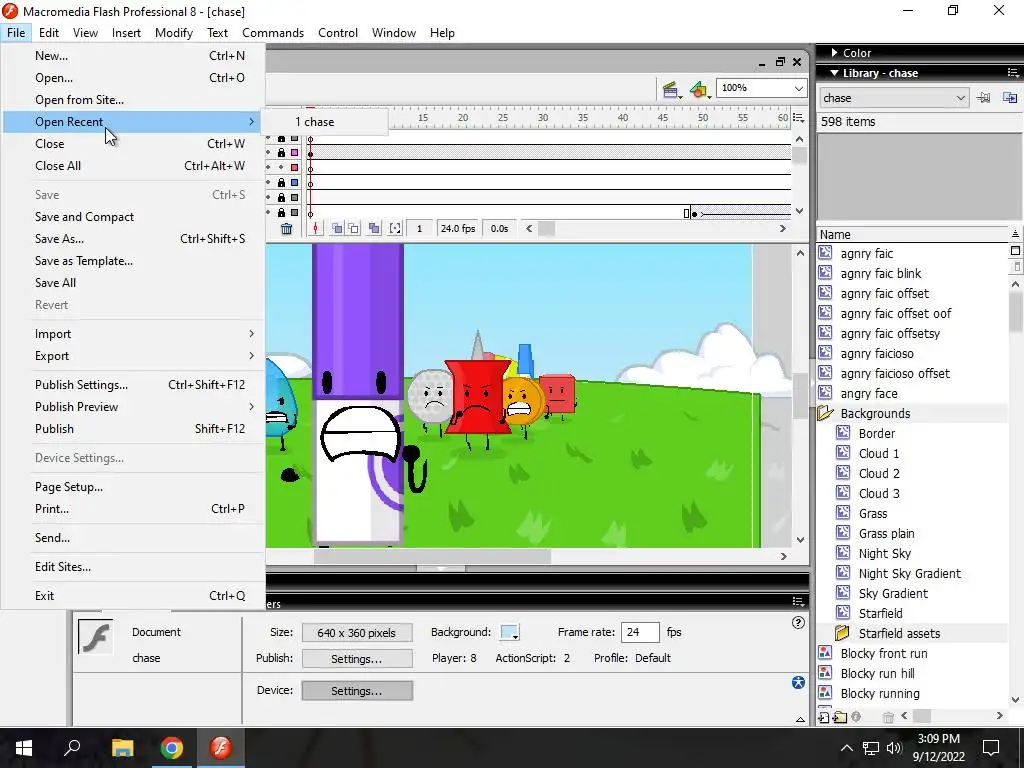Enable Onion Skin Outlines in the timeline
Screen dimensions: 1024x768
(x=353, y=229)
